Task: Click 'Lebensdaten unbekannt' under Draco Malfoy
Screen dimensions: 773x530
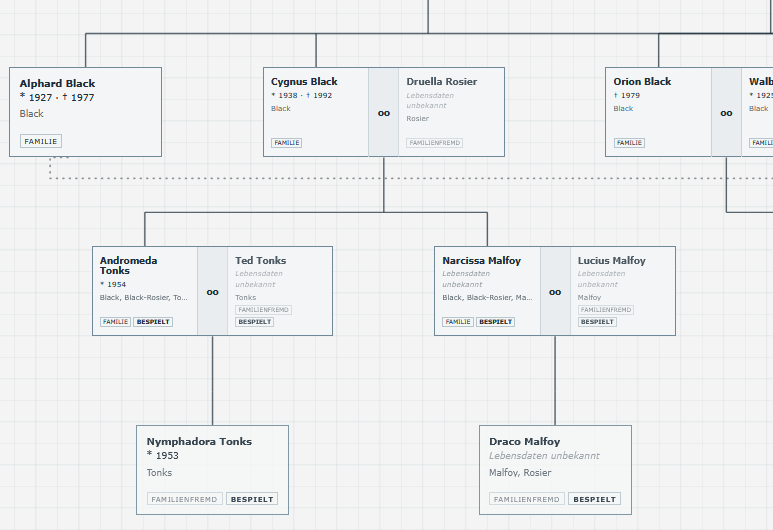Action: (x=544, y=456)
